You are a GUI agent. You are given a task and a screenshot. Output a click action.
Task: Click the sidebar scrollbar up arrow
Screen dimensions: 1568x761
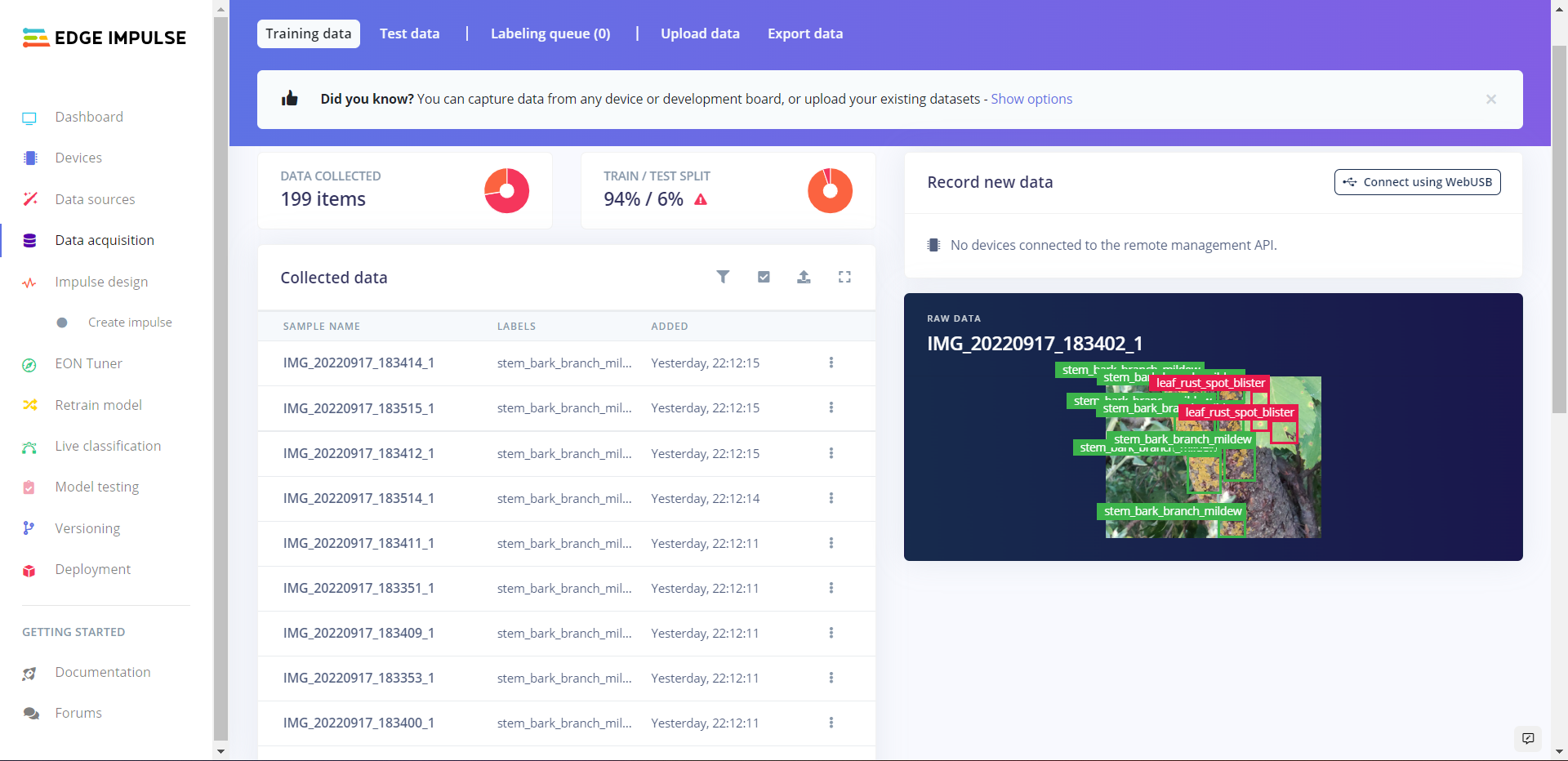(x=220, y=10)
